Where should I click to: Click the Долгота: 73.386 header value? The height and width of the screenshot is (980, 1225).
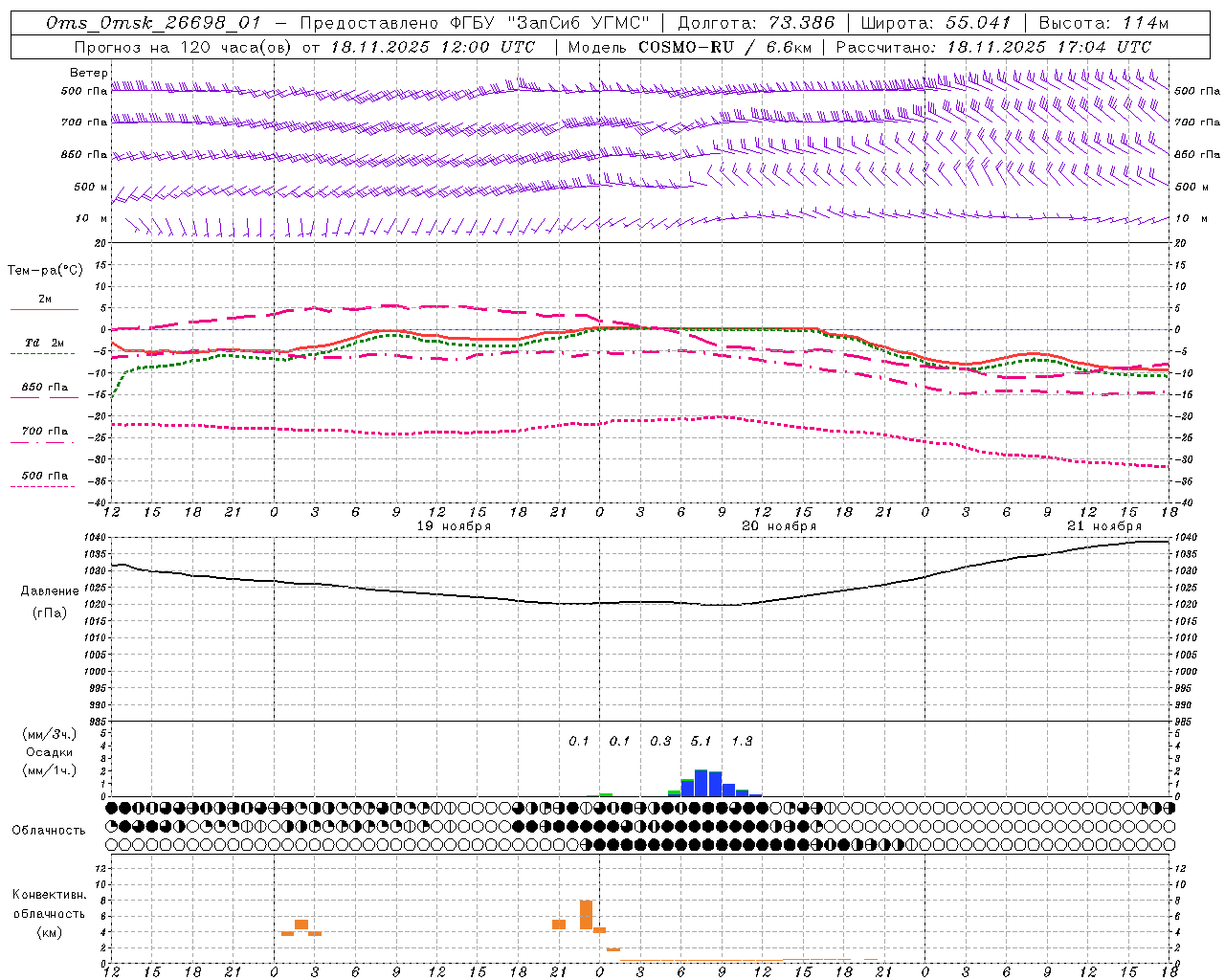pyautogui.click(x=756, y=23)
